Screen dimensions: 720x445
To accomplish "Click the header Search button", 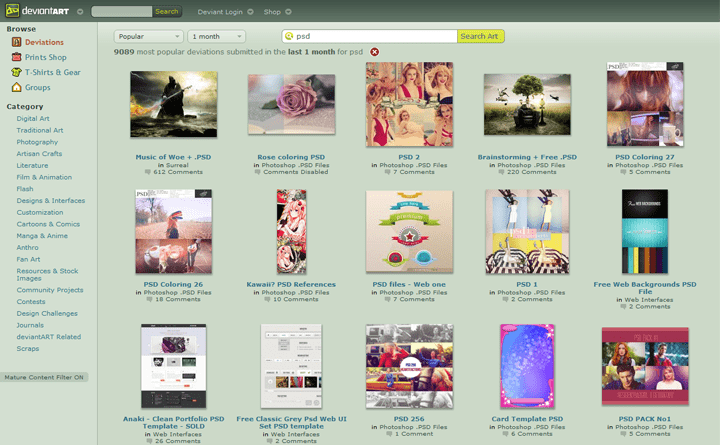I will (x=167, y=11).
